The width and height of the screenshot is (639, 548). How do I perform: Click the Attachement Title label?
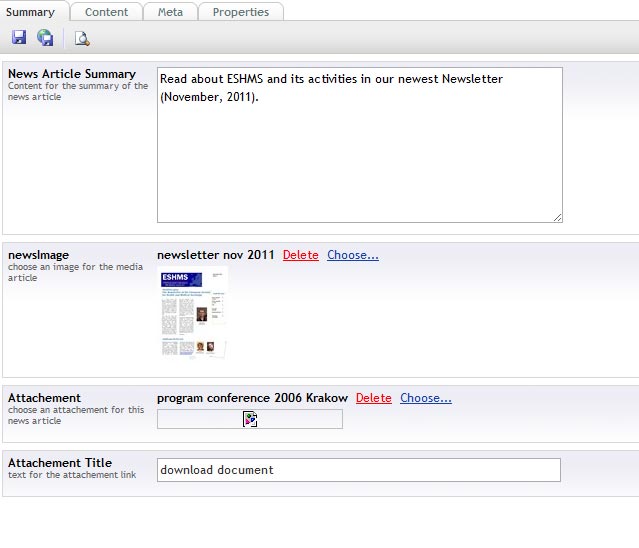(60, 463)
